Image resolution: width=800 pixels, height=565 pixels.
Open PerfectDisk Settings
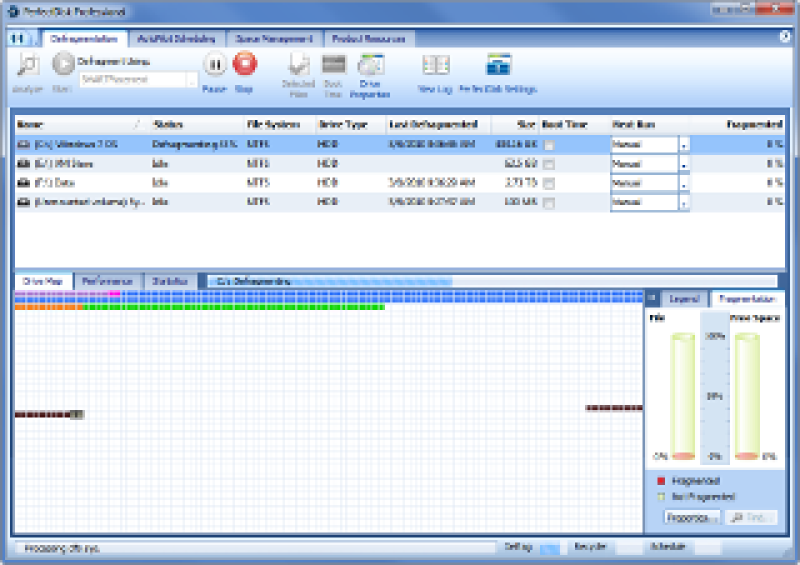click(x=498, y=65)
